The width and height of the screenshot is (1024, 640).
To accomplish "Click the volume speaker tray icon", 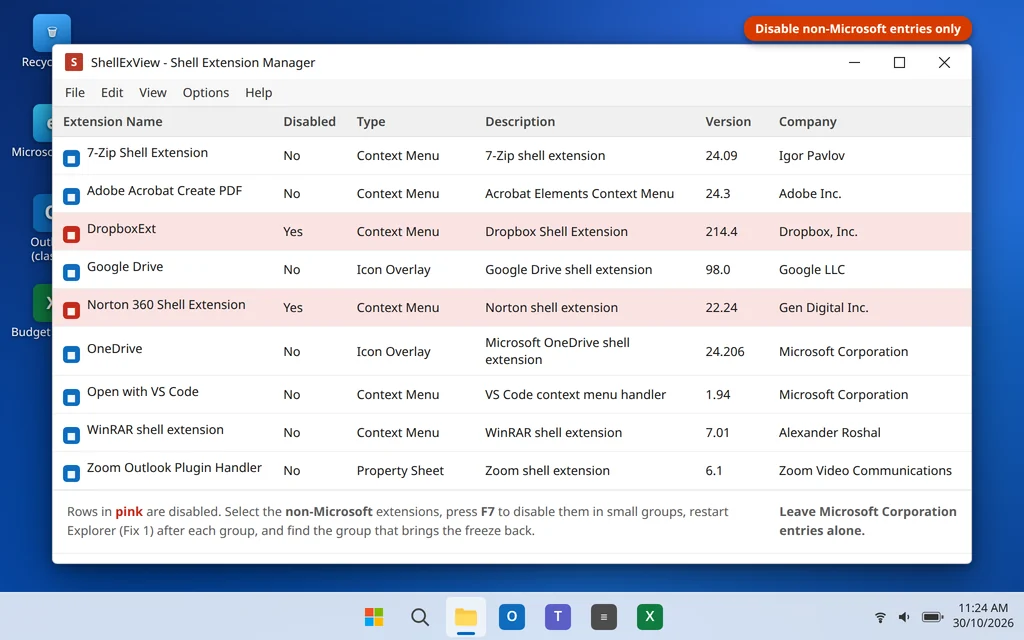I will (904, 616).
